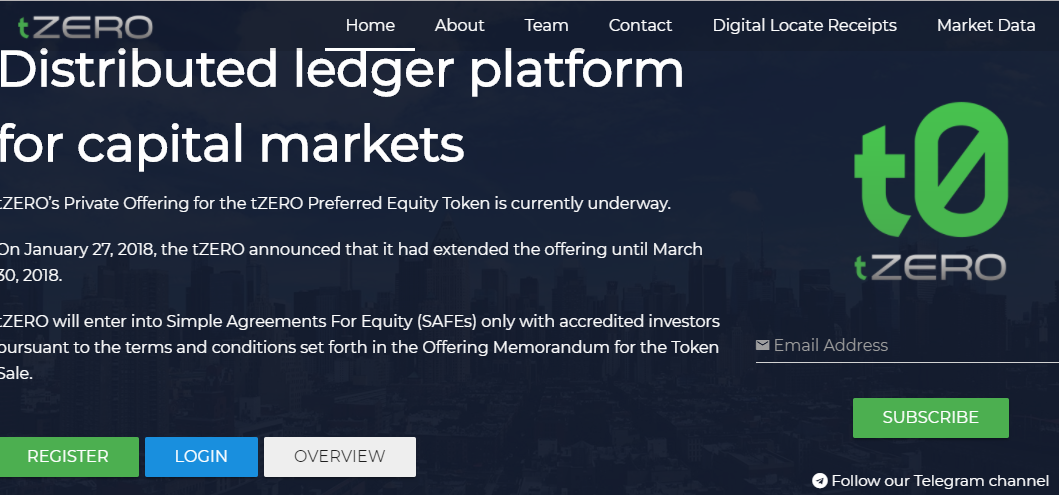The width and height of the screenshot is (1059, 495).
Task: View the Market Data page
Action: [x=985, y=26]
